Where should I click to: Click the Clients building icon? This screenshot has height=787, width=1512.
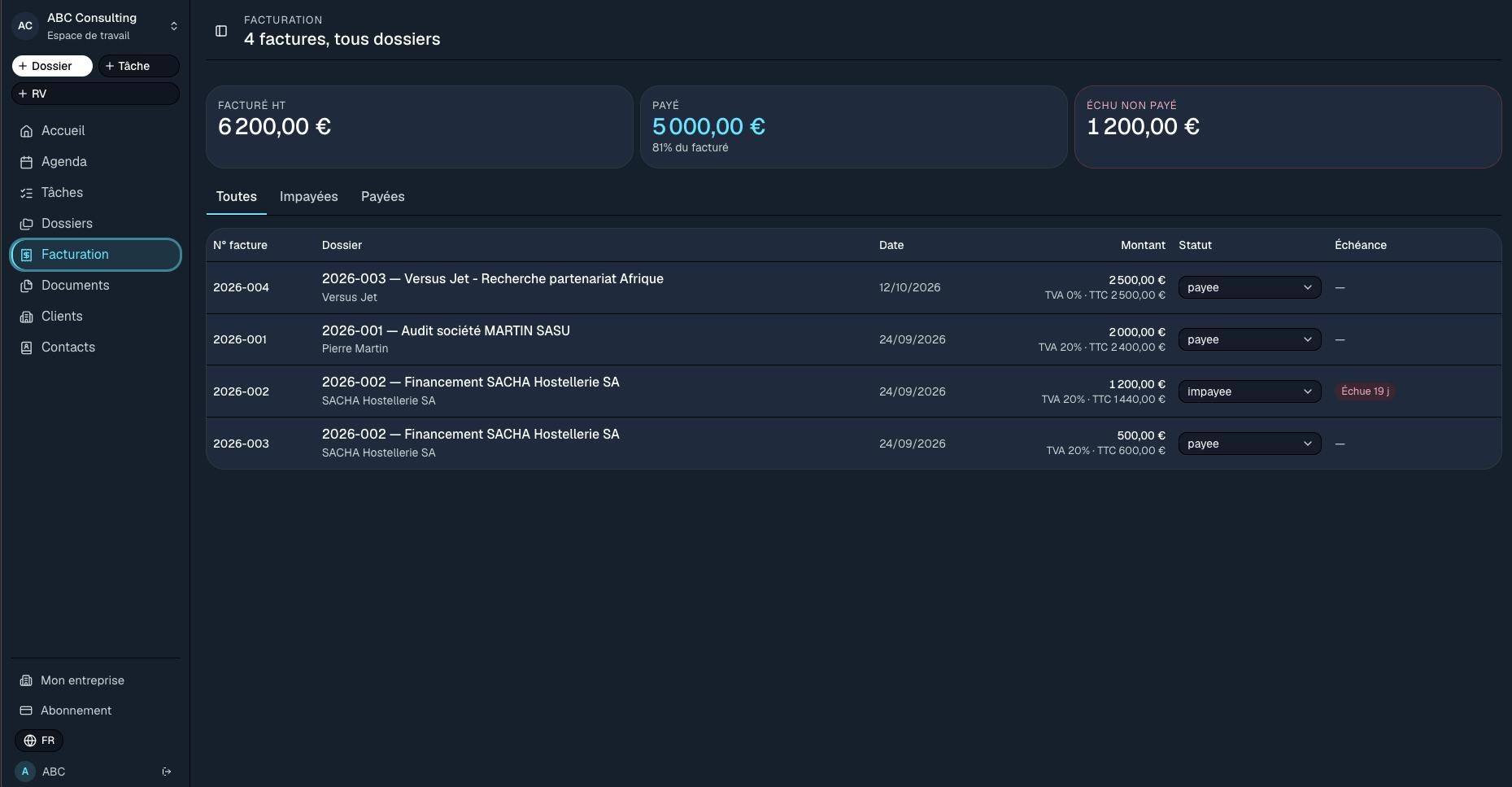coord(26,317)
